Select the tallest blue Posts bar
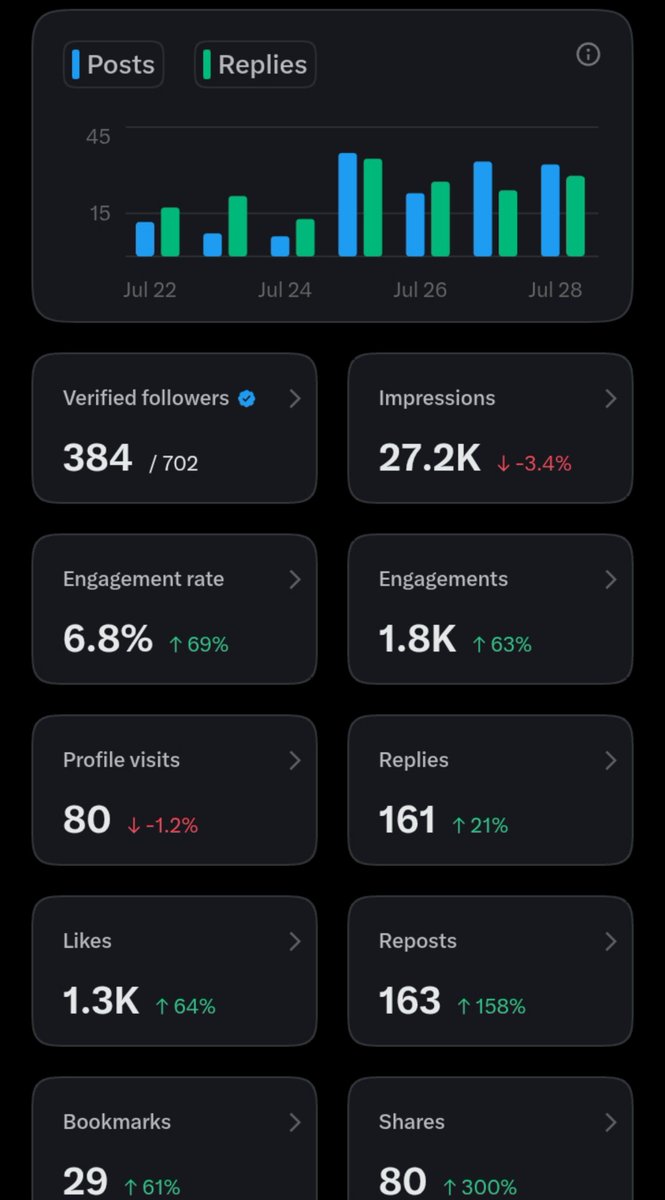The image size is (665, 1200). point(348,205)
